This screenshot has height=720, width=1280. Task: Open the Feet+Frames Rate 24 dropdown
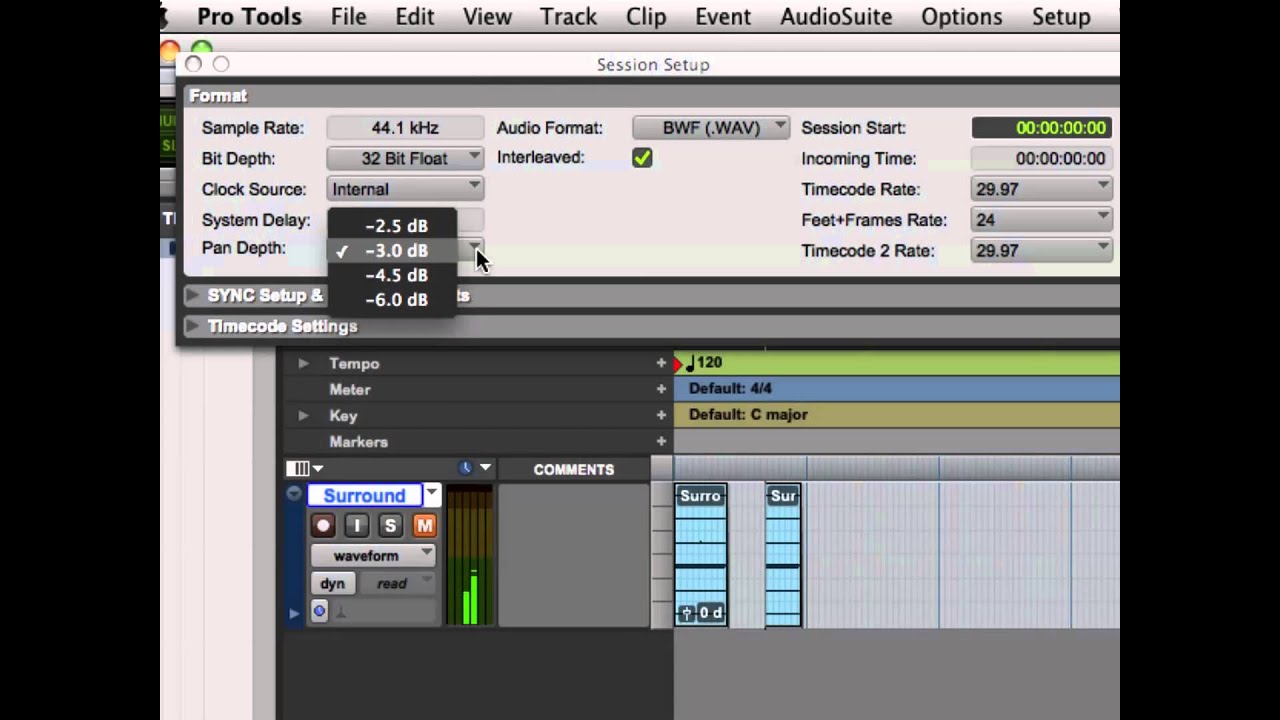pyautogui.click(x=1041, y=220)
